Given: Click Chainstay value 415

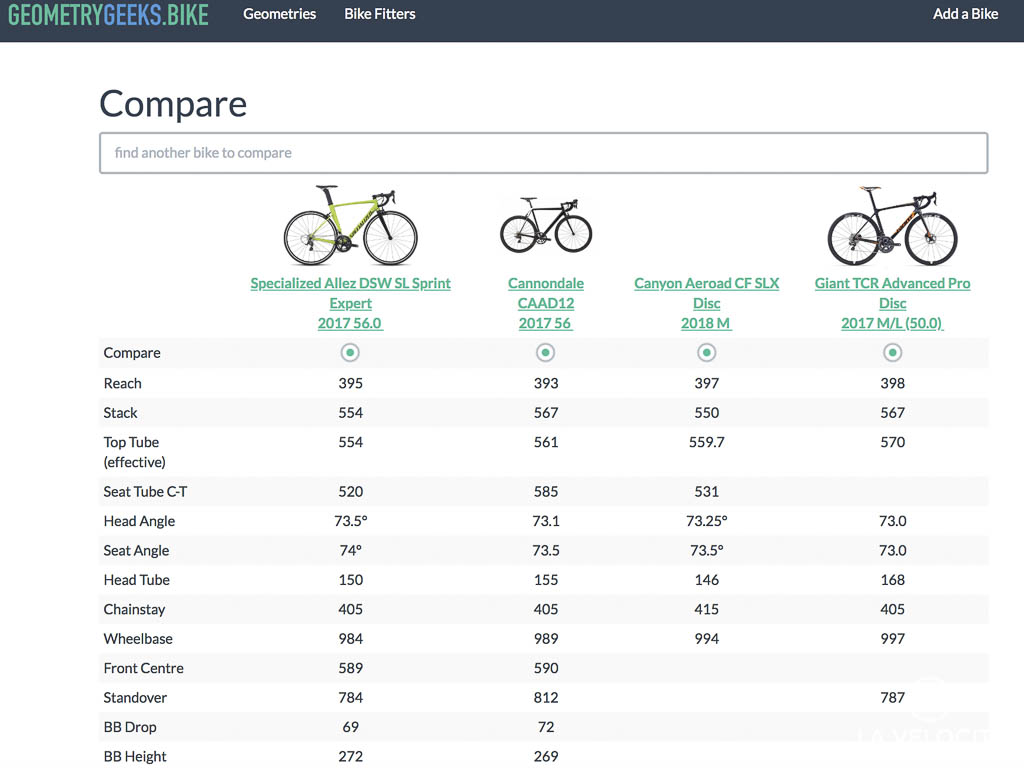Looking at the screenshot, I should [707, 609].
